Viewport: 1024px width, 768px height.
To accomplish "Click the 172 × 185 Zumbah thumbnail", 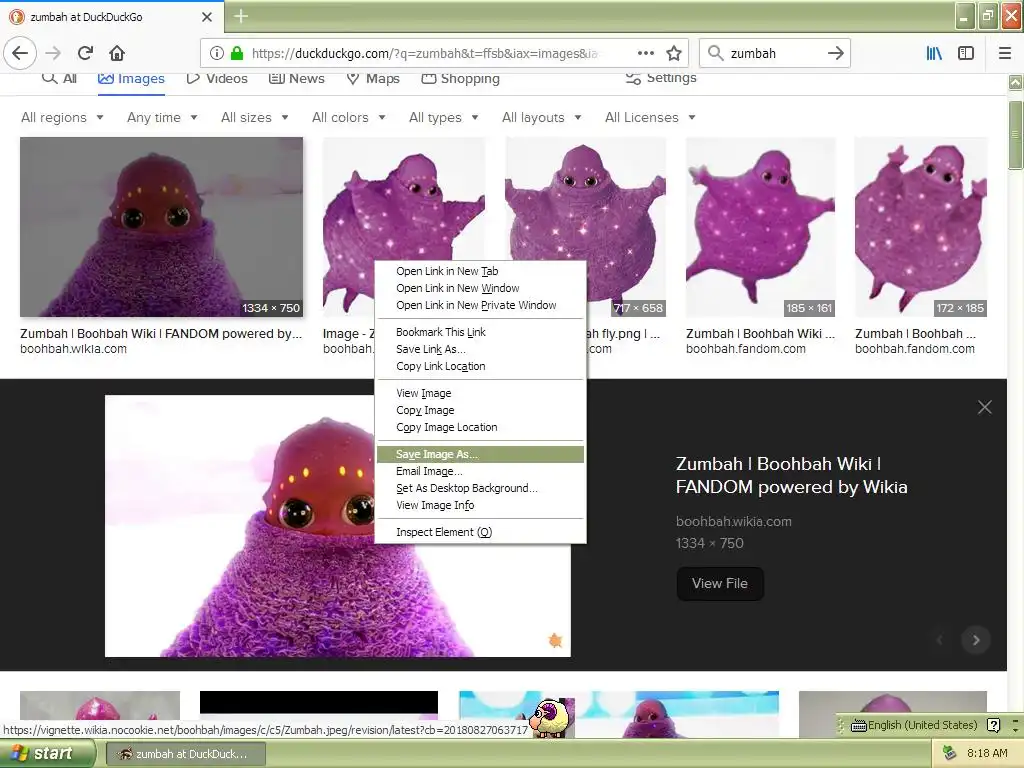I will click(x=921, y=227).
